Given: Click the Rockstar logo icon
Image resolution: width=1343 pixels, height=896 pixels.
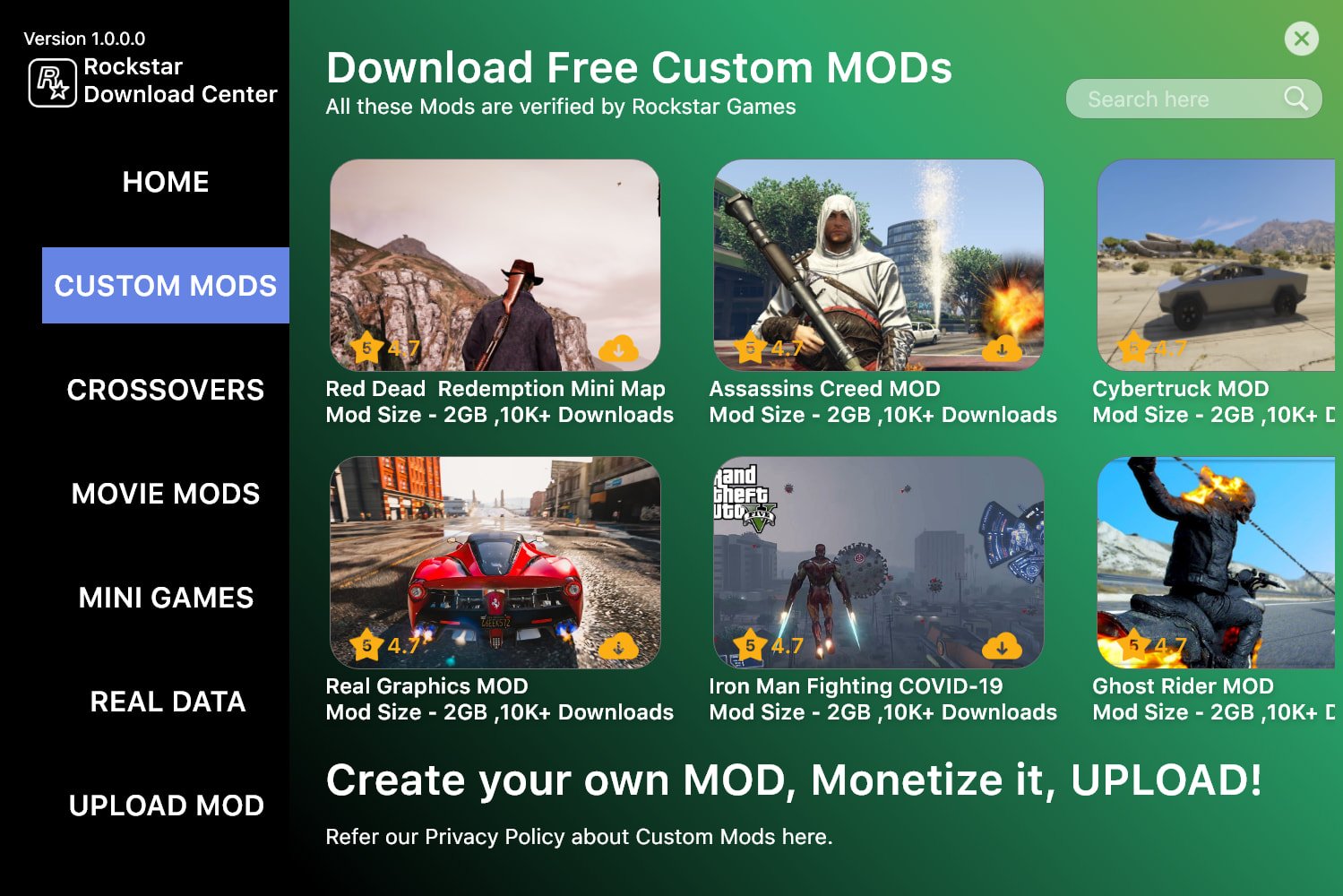Looking at the screenshot, I should coord(53,82).
